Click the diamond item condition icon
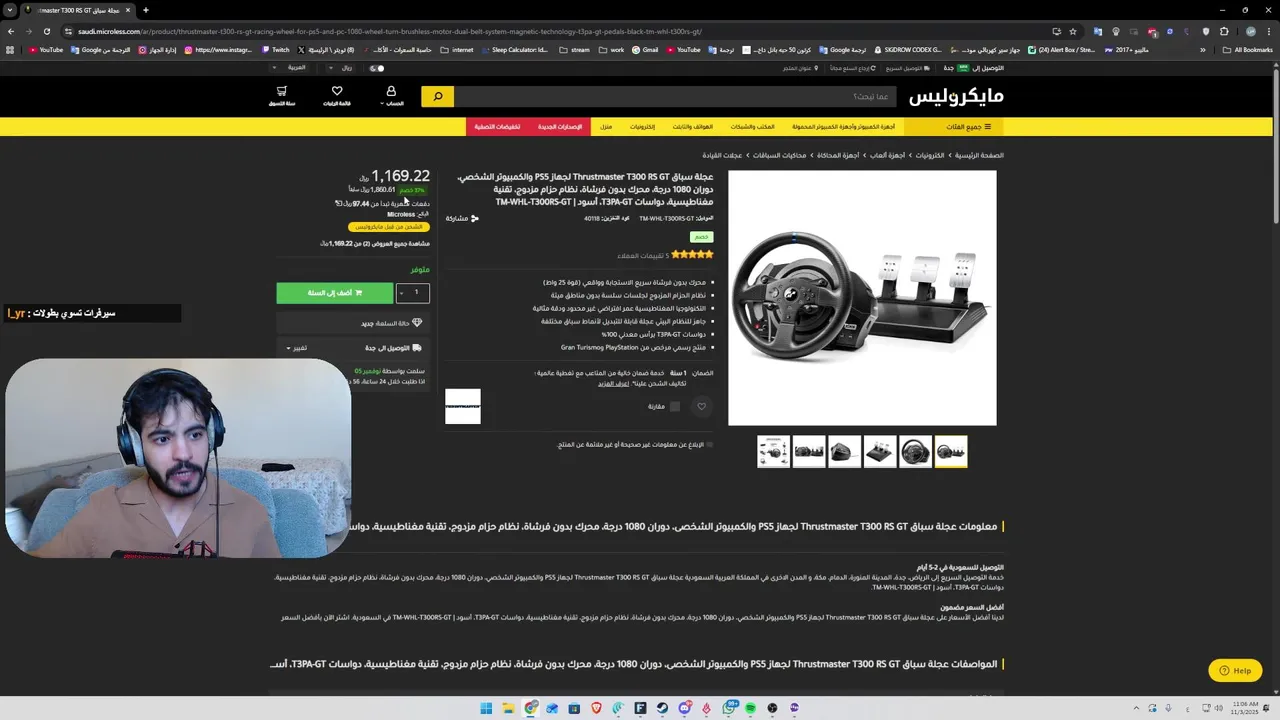This screenshot has height=720, width=1280. pos(417,323)
